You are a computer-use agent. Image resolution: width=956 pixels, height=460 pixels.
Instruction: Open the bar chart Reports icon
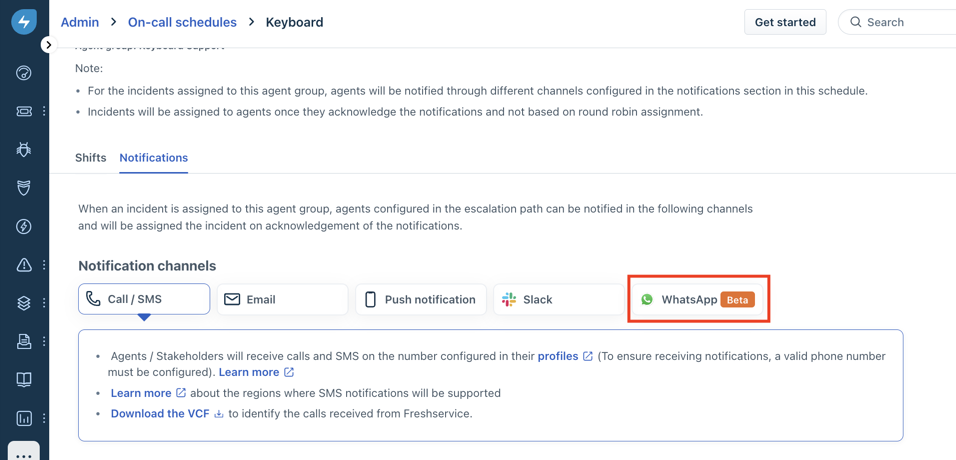[x=24, y=418]
